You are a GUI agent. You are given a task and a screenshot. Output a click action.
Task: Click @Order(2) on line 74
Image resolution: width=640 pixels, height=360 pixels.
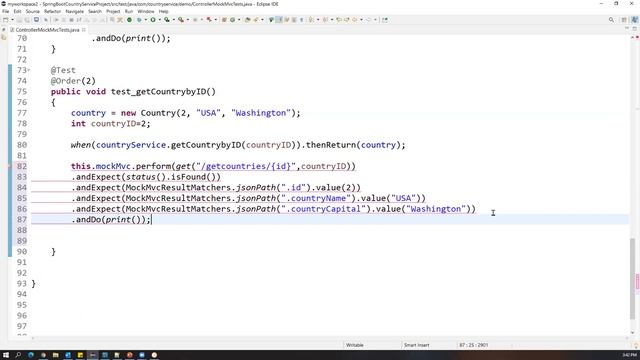click(73, 81)
